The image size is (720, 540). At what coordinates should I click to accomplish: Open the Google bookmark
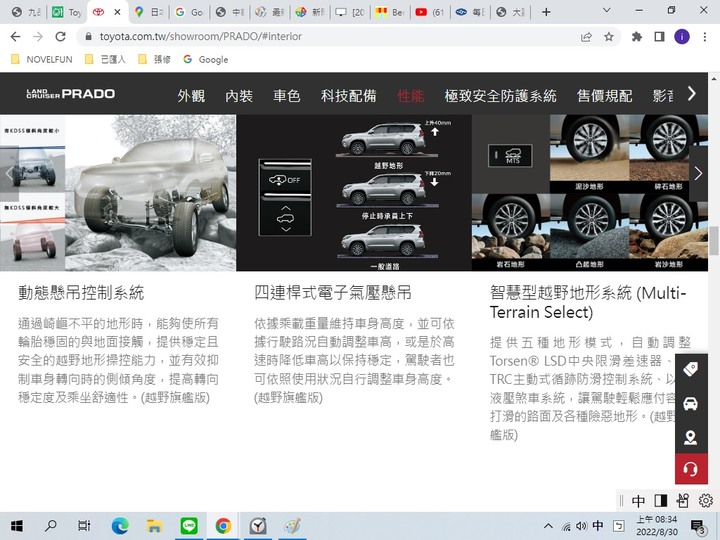(206, 59)
